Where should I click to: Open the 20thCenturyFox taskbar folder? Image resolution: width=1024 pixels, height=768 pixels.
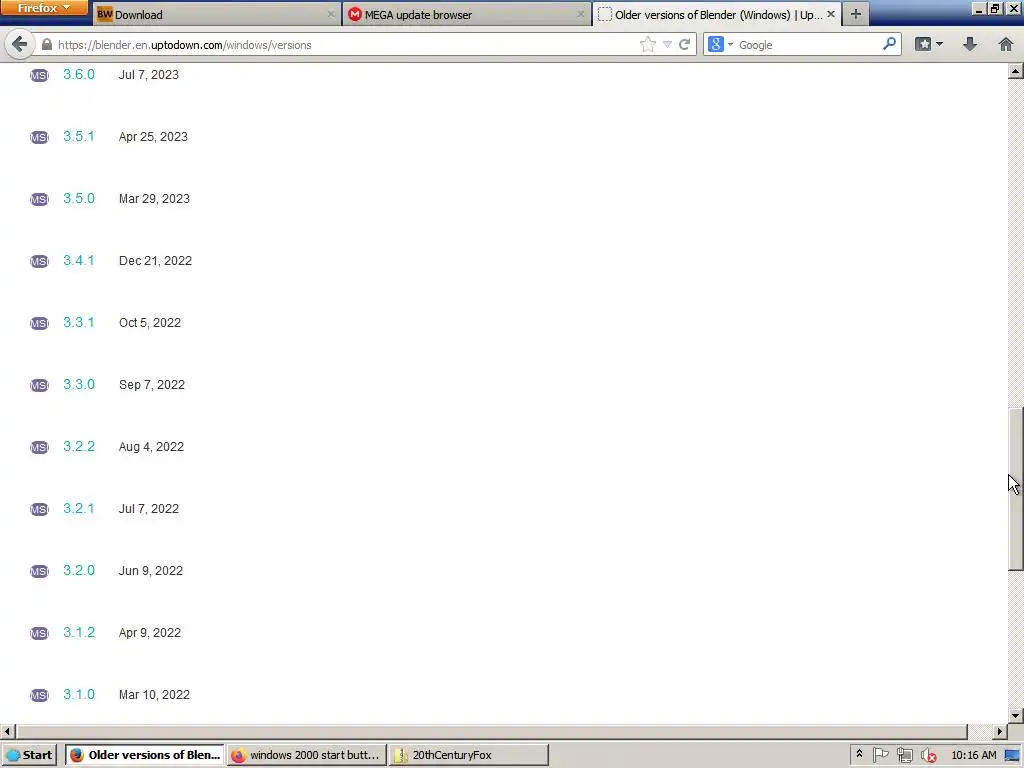pos(469,755)
